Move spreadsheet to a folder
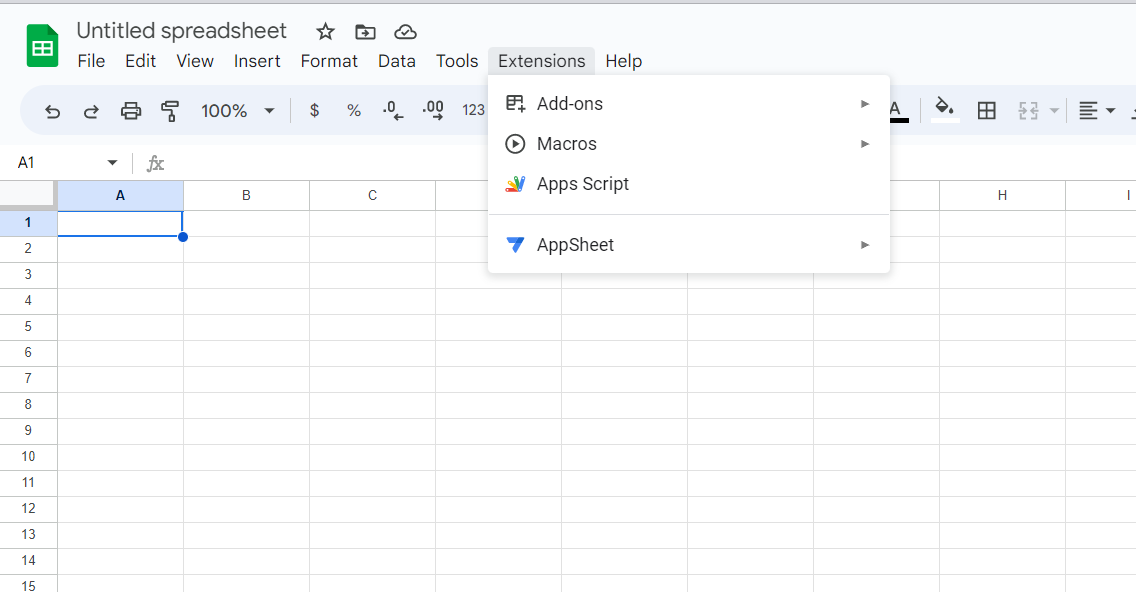 (x=365, y=31)
